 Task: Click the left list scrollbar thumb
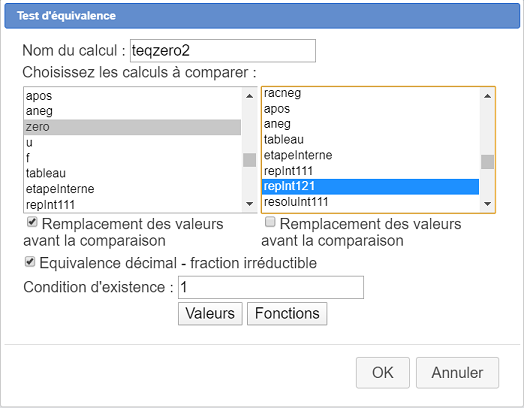click(x=249, y=160)
